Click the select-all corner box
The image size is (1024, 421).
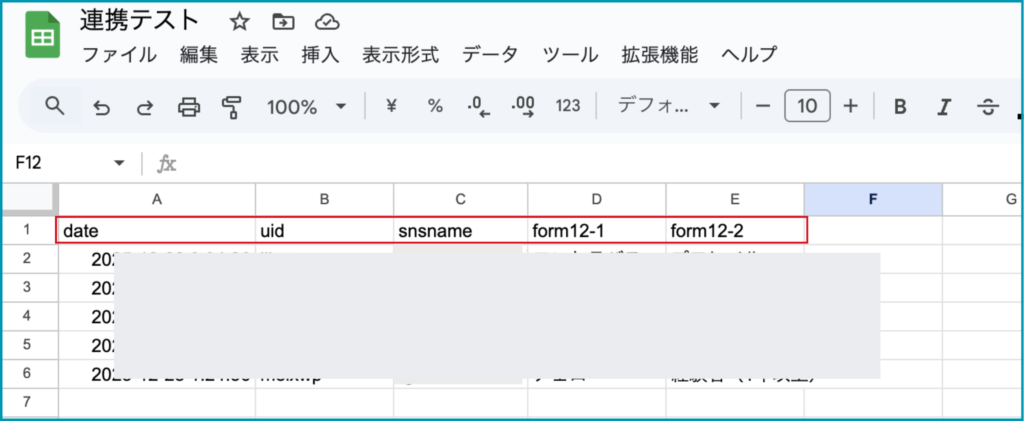(x=29, y=198)
